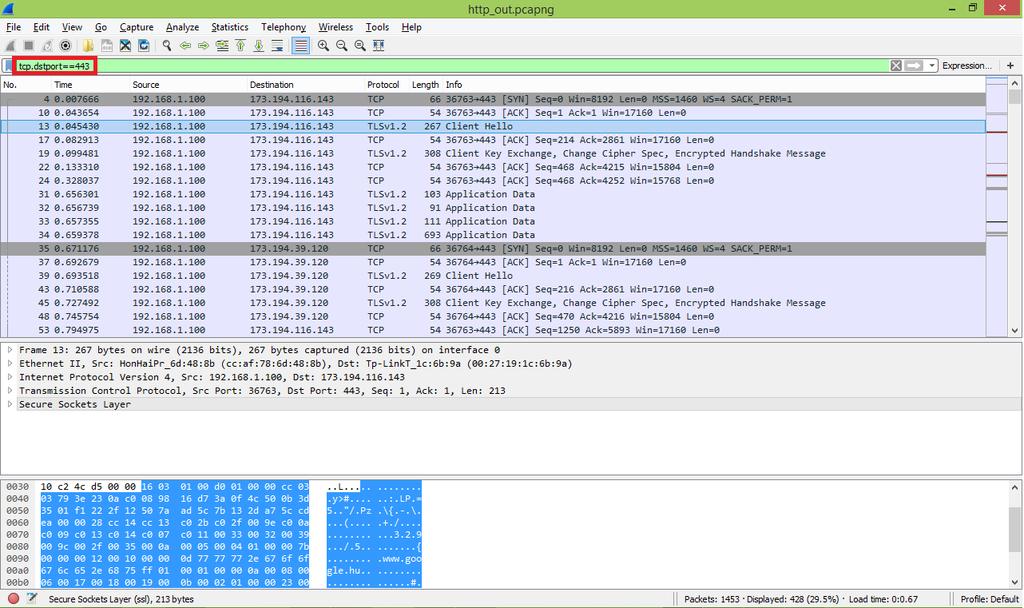1024x608 pixels.
Task: Open the File menu
Action: [x=14, y=27]
